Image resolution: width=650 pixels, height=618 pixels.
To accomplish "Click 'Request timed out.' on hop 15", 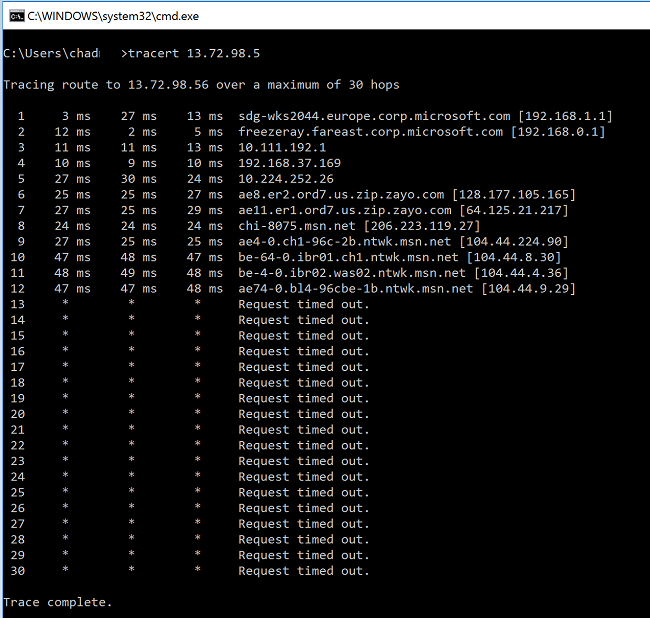I will tap(303, 336).
